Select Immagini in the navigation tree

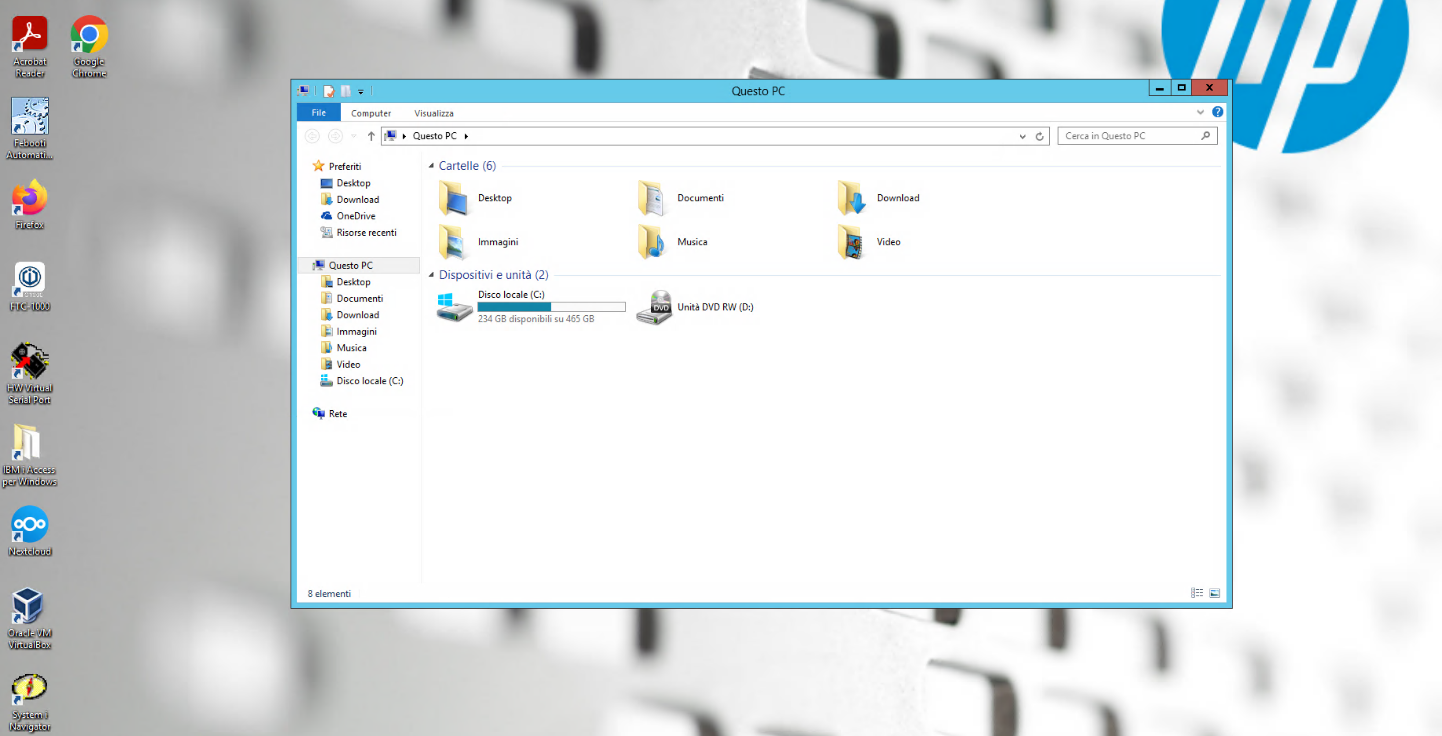pos(349,332)
